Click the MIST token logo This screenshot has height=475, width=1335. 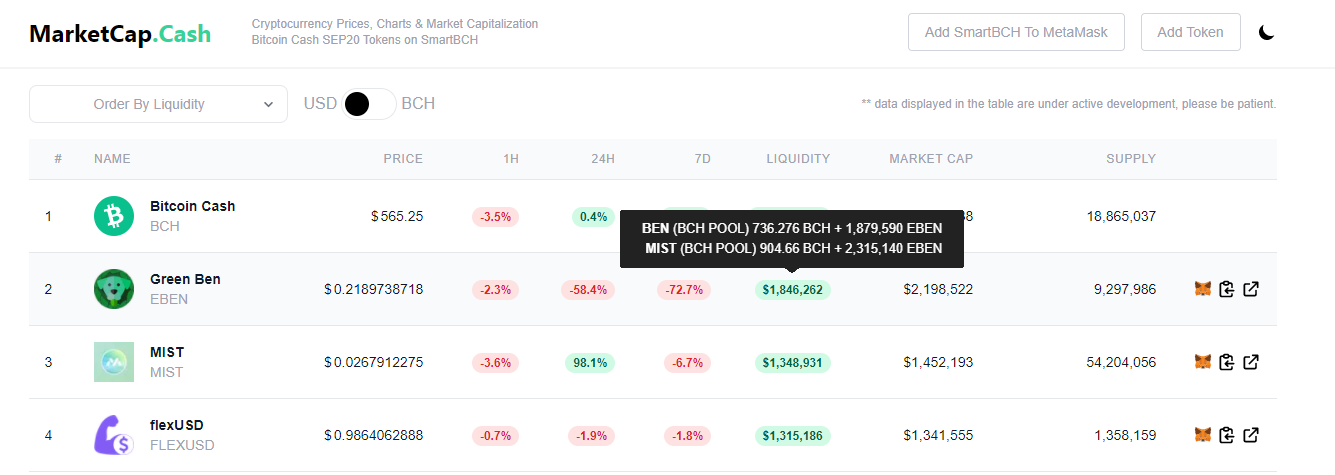[114, 362]
